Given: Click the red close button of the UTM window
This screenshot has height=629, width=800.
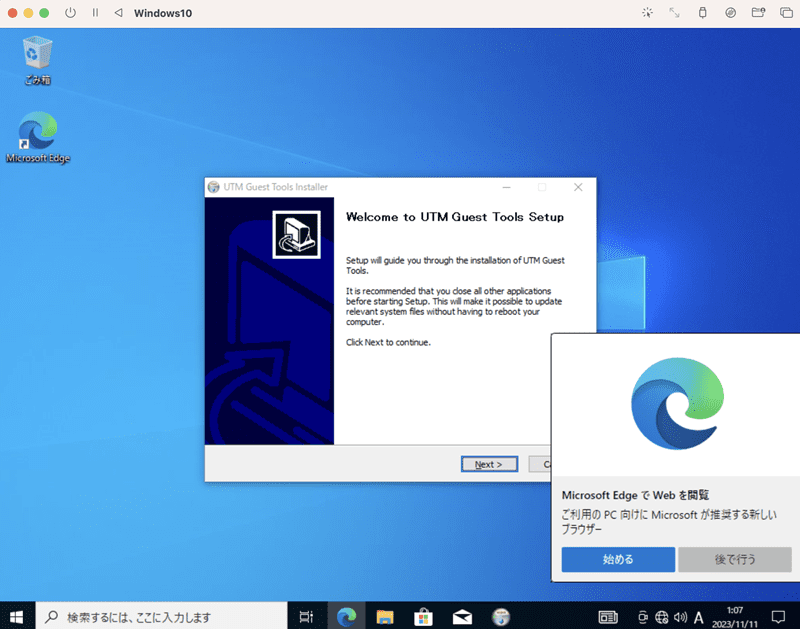Looking at the screenshot, I should (12, 13).
